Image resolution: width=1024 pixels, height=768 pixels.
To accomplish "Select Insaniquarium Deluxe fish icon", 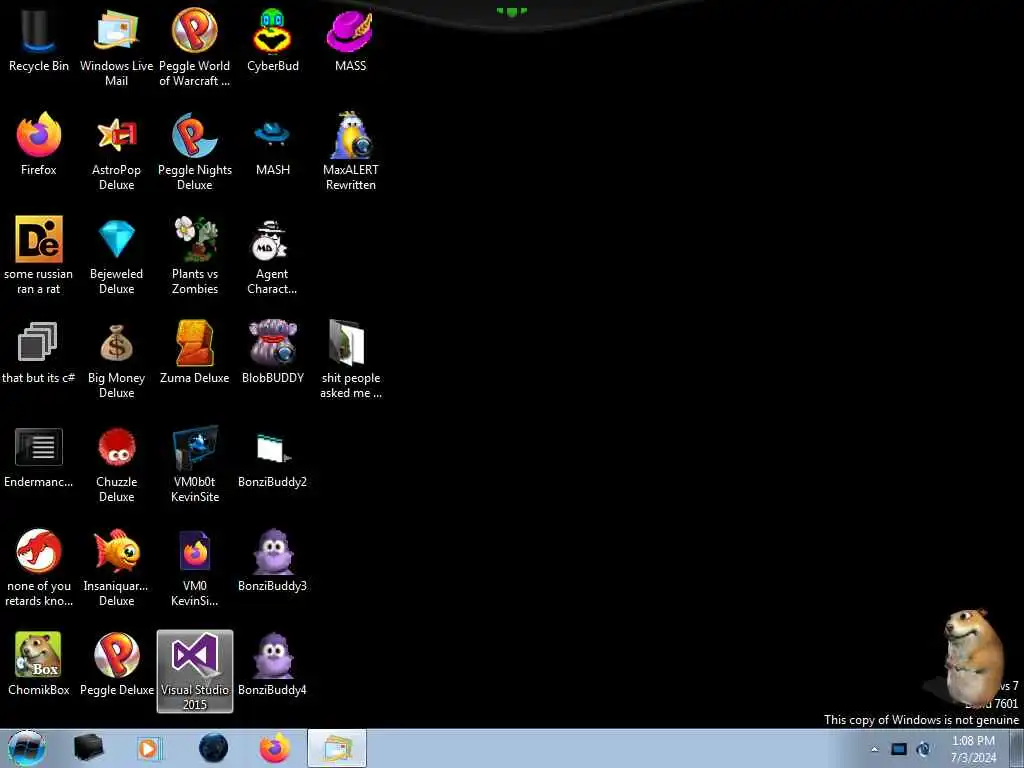I will tap(116, 568).
